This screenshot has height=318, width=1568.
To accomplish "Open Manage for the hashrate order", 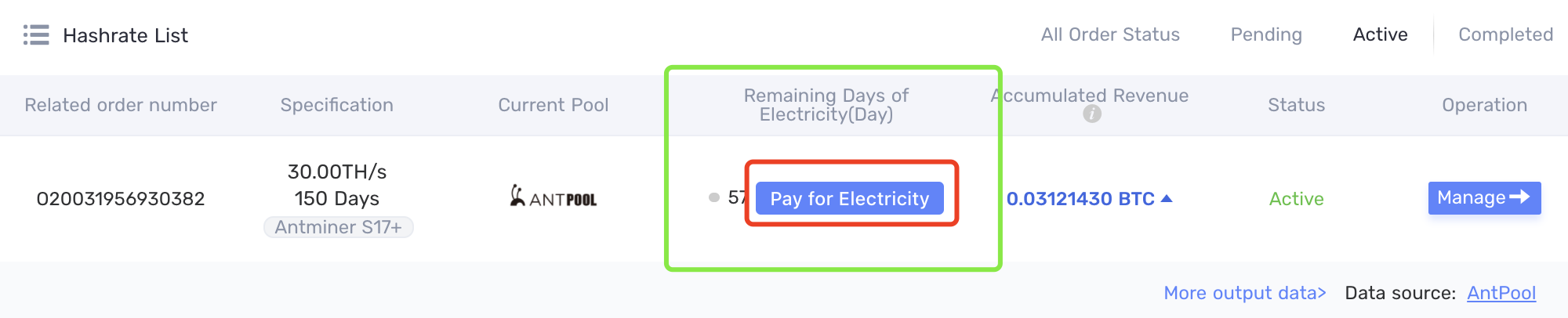I will pyautogui.click(x=1484, y=197).
